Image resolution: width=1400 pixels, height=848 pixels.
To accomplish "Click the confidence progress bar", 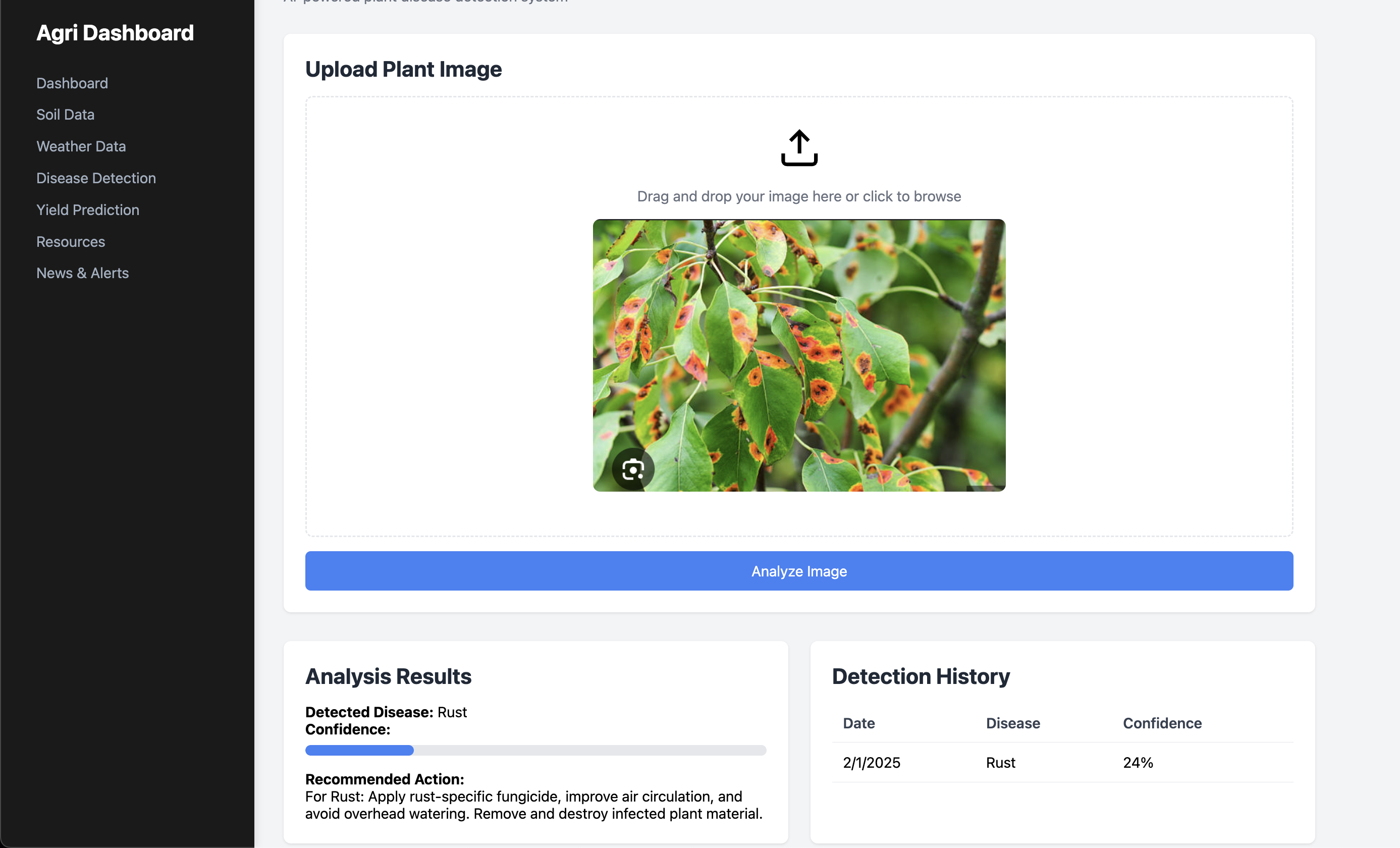I will pyautogui.click(x=536, y=750).
